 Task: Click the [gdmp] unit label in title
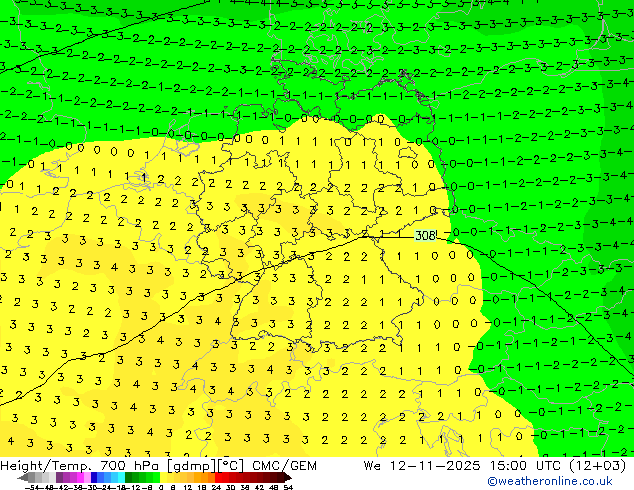coord(192,466)
